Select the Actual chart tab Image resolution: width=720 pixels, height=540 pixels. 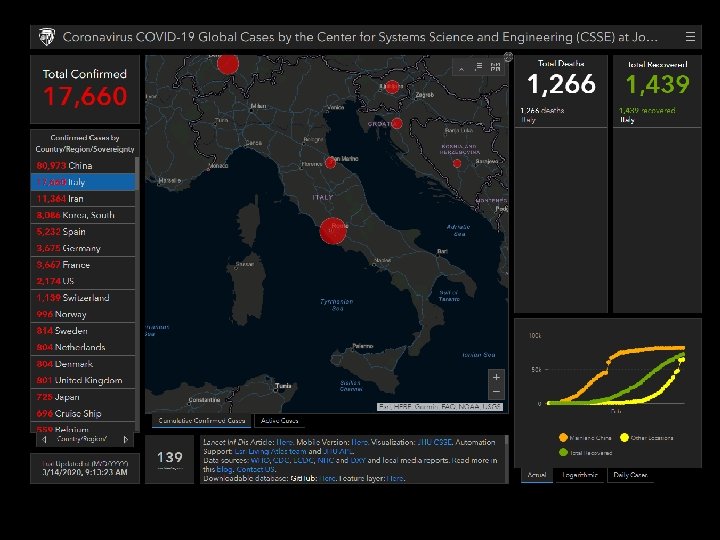(537, 475)
